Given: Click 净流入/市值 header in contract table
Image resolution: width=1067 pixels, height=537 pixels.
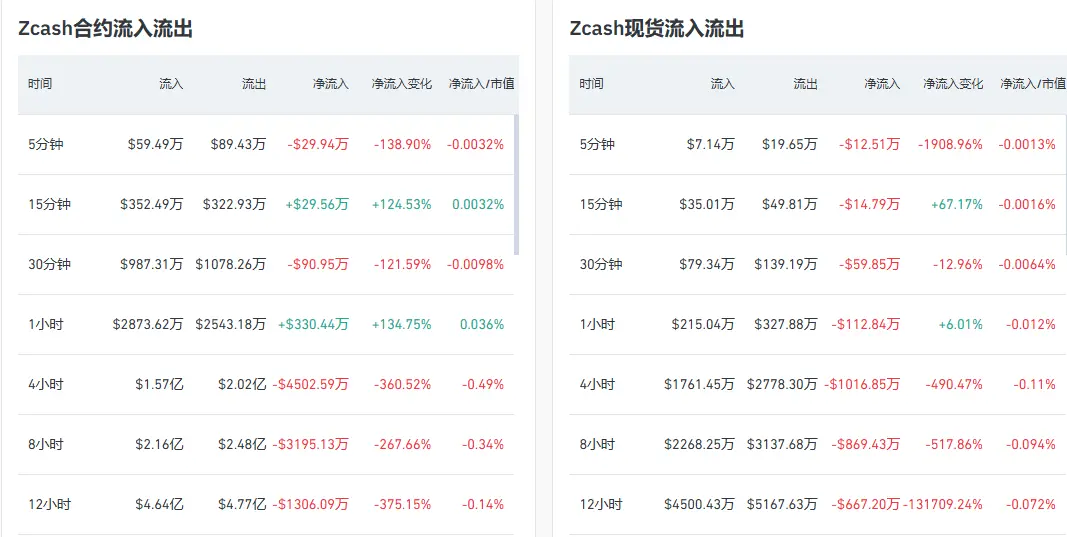Looking at the screenshot, I should (481, 84).
